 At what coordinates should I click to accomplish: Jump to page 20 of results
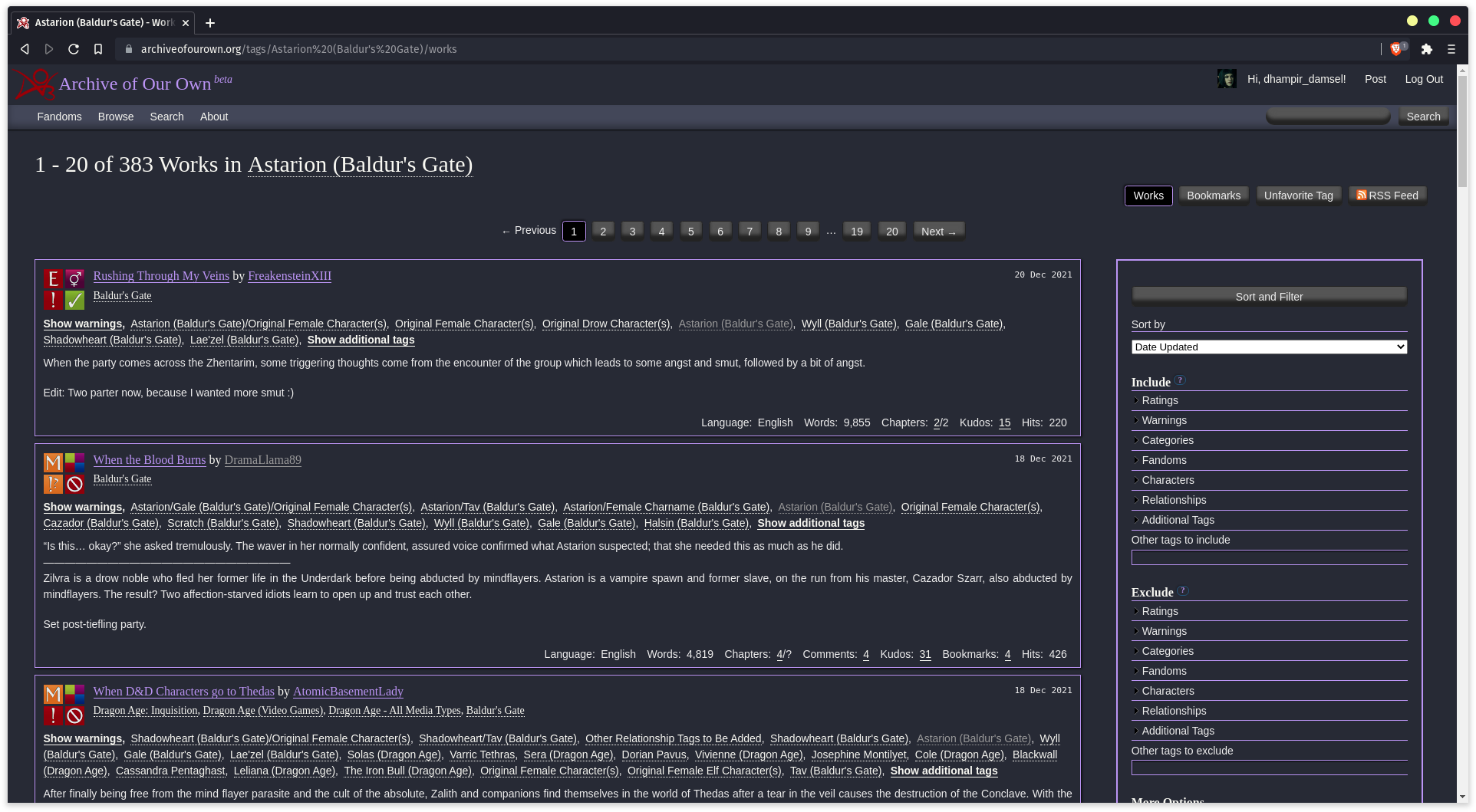coord(891,232)
